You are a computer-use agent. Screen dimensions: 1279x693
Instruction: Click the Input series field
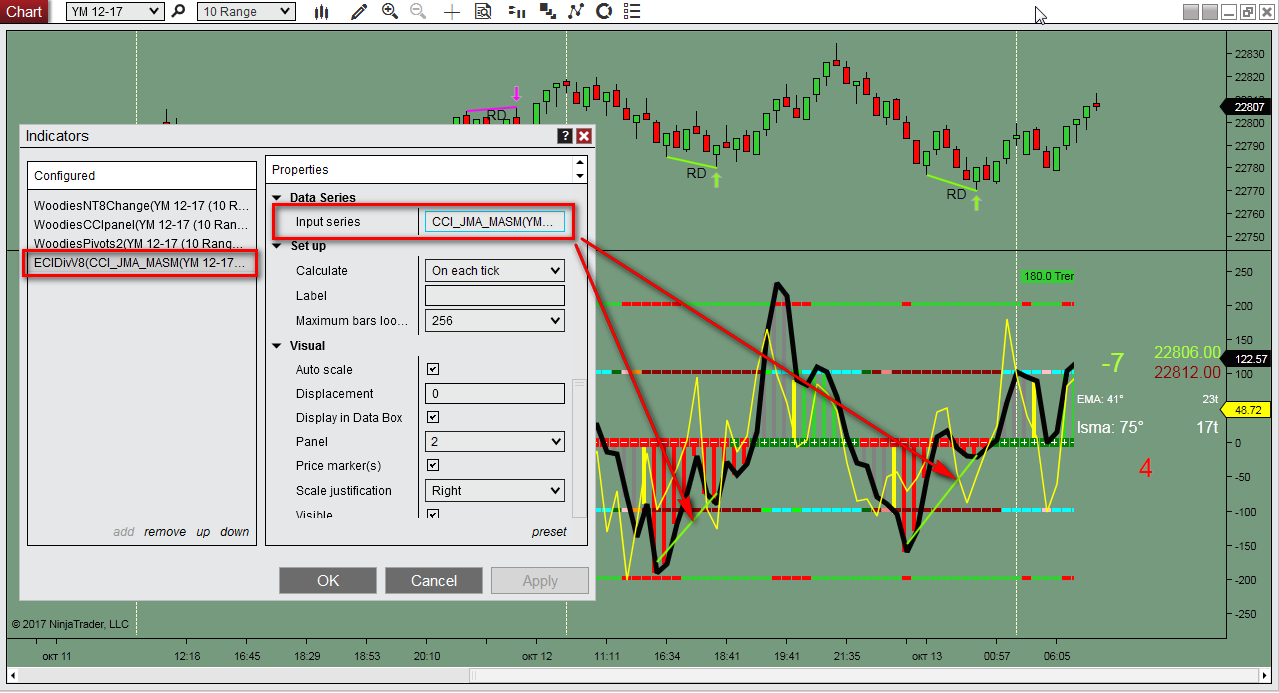(x=495, y=222)
